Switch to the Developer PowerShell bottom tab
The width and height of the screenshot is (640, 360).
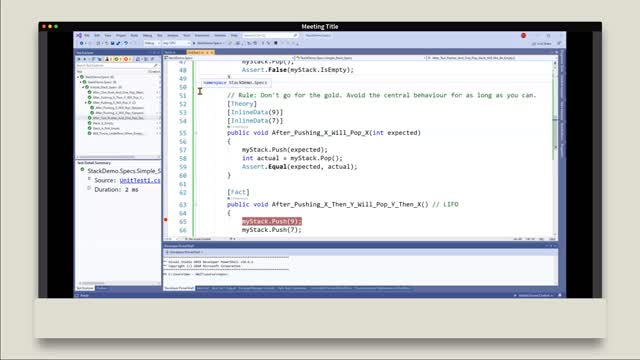coord(179,289)
